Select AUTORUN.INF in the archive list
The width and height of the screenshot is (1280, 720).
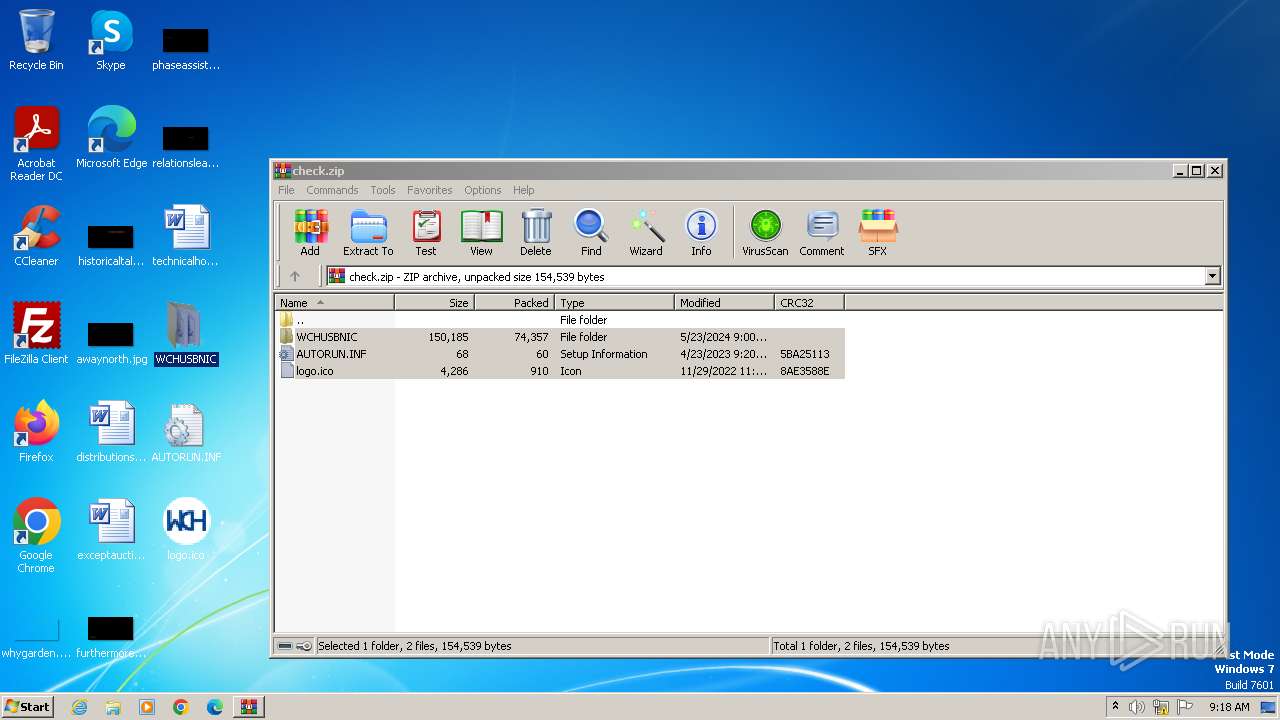point(560,354)
